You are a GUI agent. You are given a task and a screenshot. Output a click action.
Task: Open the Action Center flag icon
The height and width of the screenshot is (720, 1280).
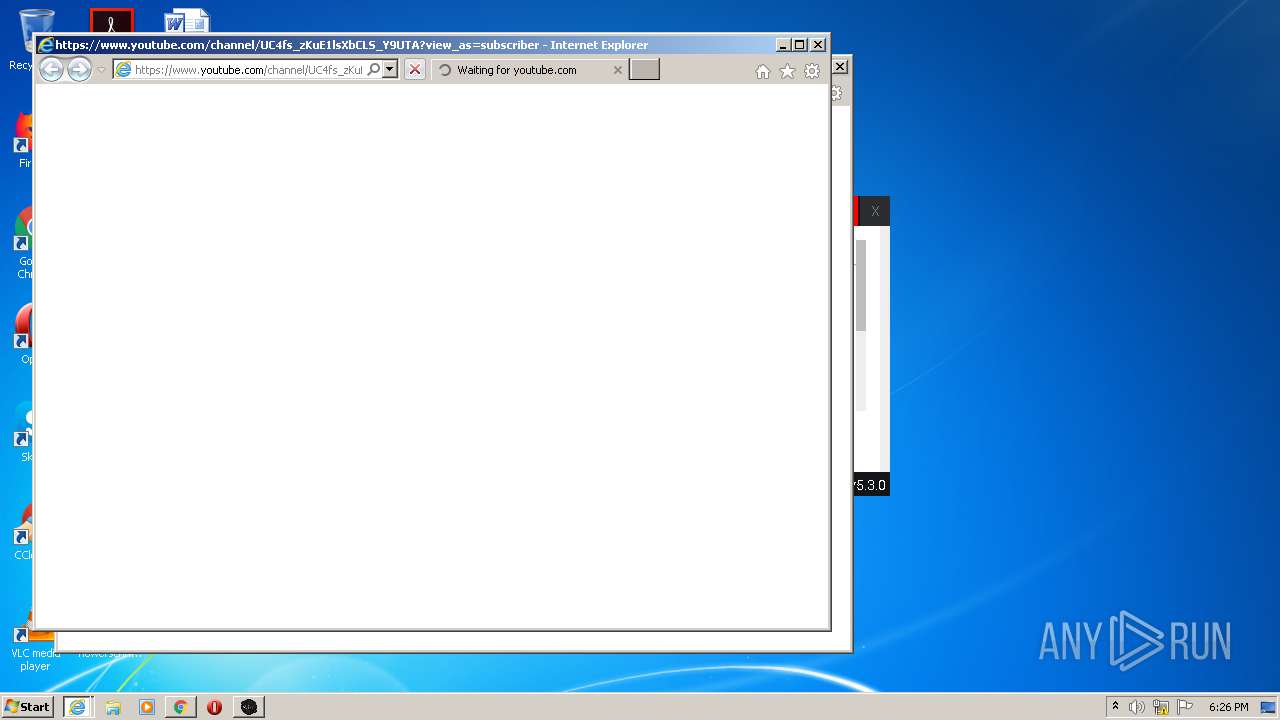point(1184,707)
